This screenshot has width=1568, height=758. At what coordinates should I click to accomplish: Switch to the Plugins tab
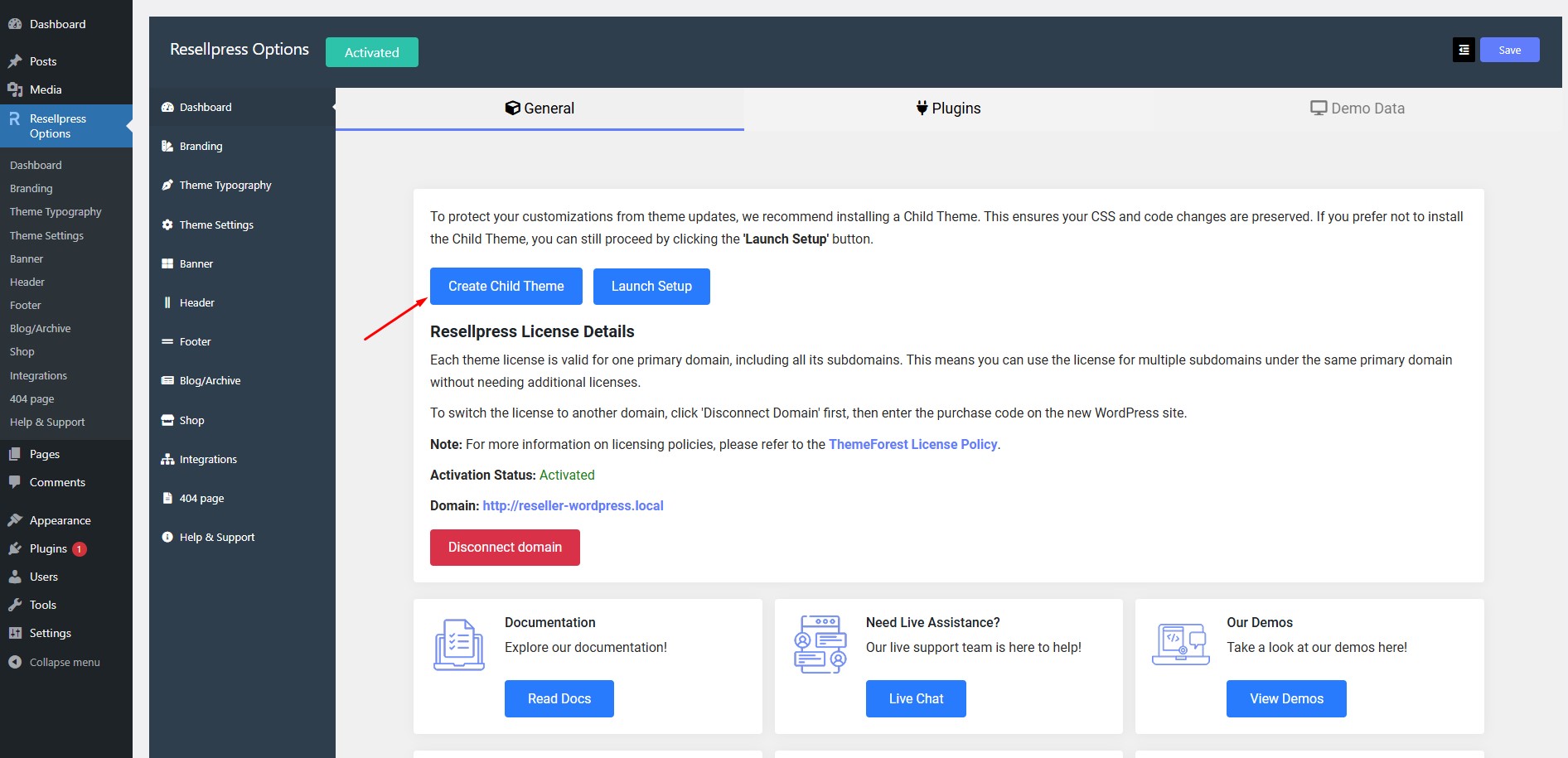click(x=948, y=109)
